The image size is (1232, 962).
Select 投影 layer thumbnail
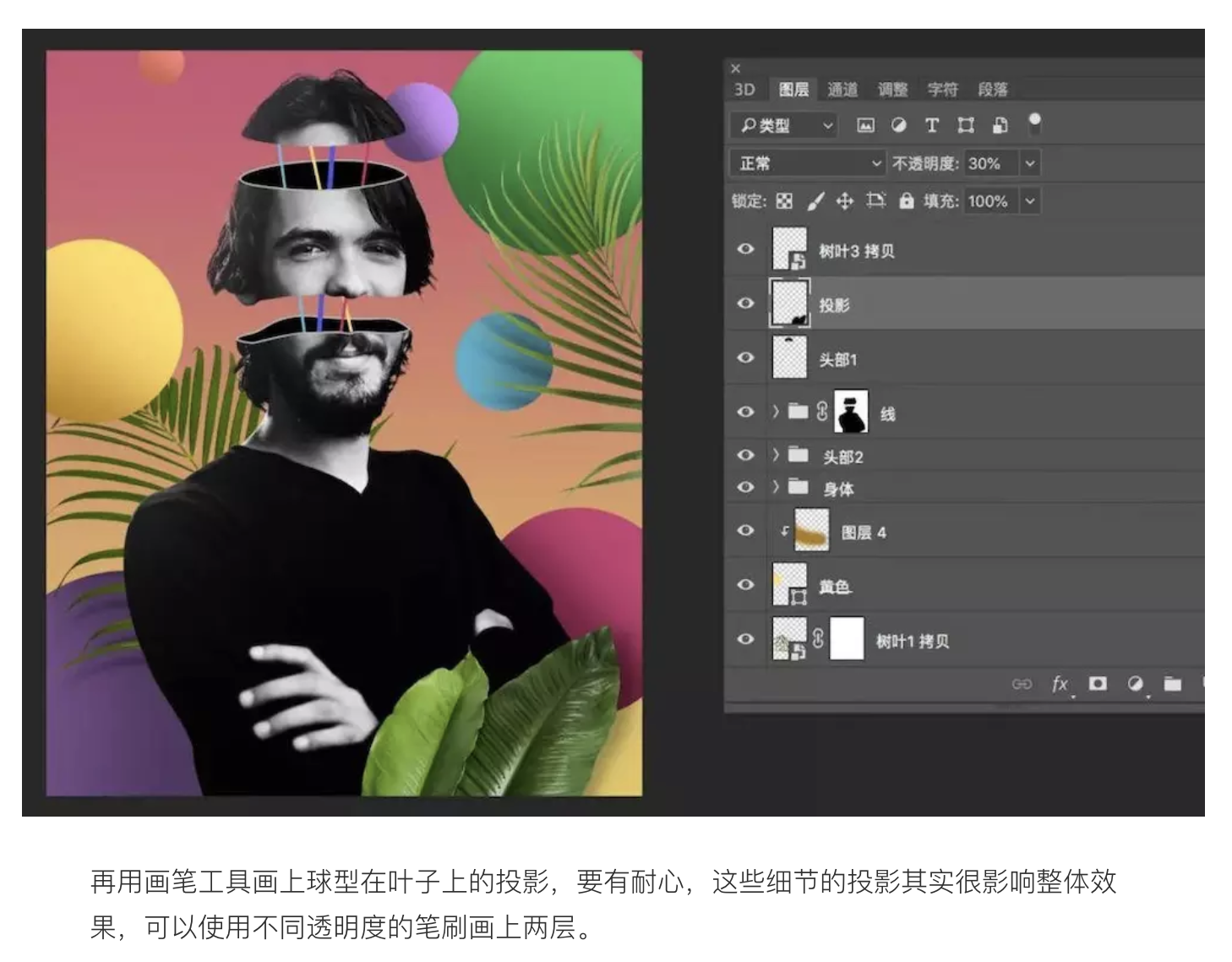789,303
